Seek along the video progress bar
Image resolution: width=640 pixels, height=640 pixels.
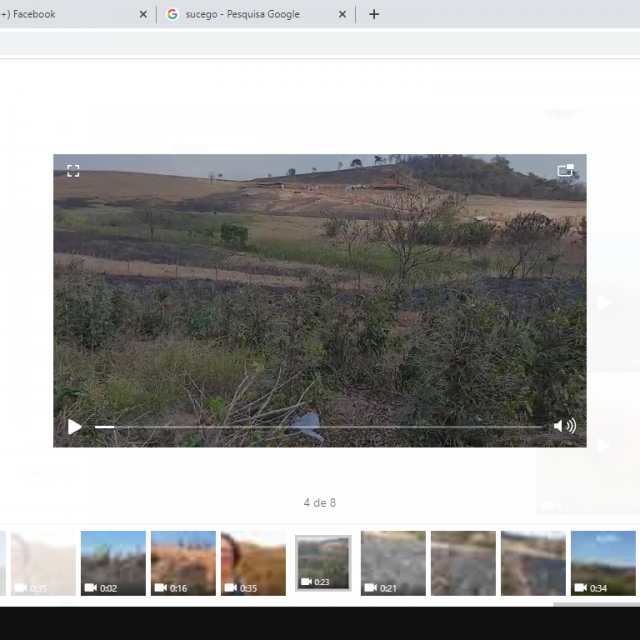click(x=320, y=427)
